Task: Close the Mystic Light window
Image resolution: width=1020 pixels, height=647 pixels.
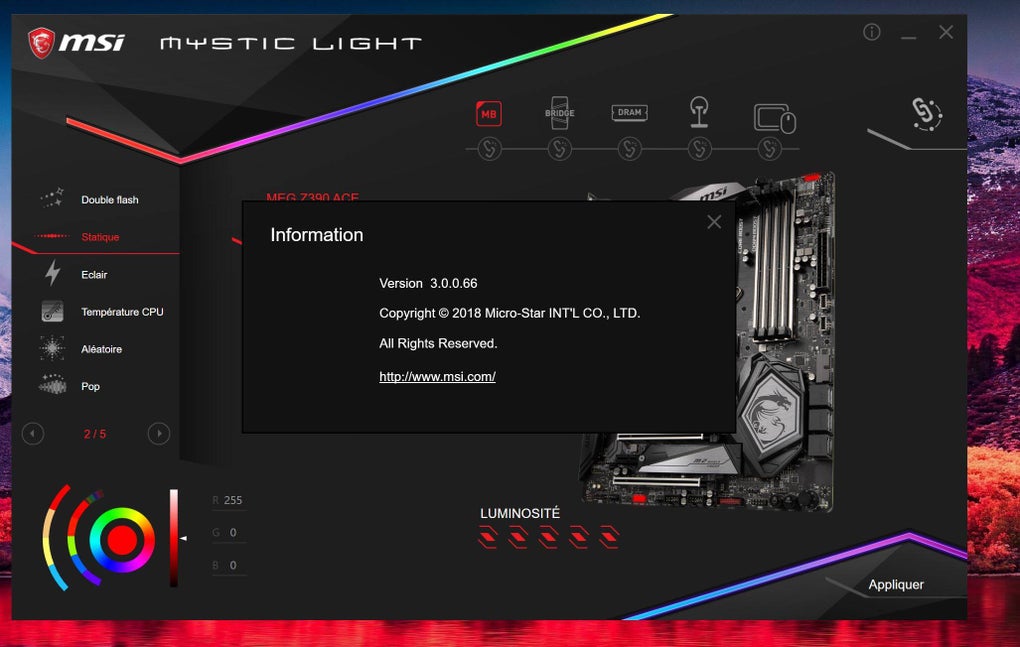Action: click(946, 32)
